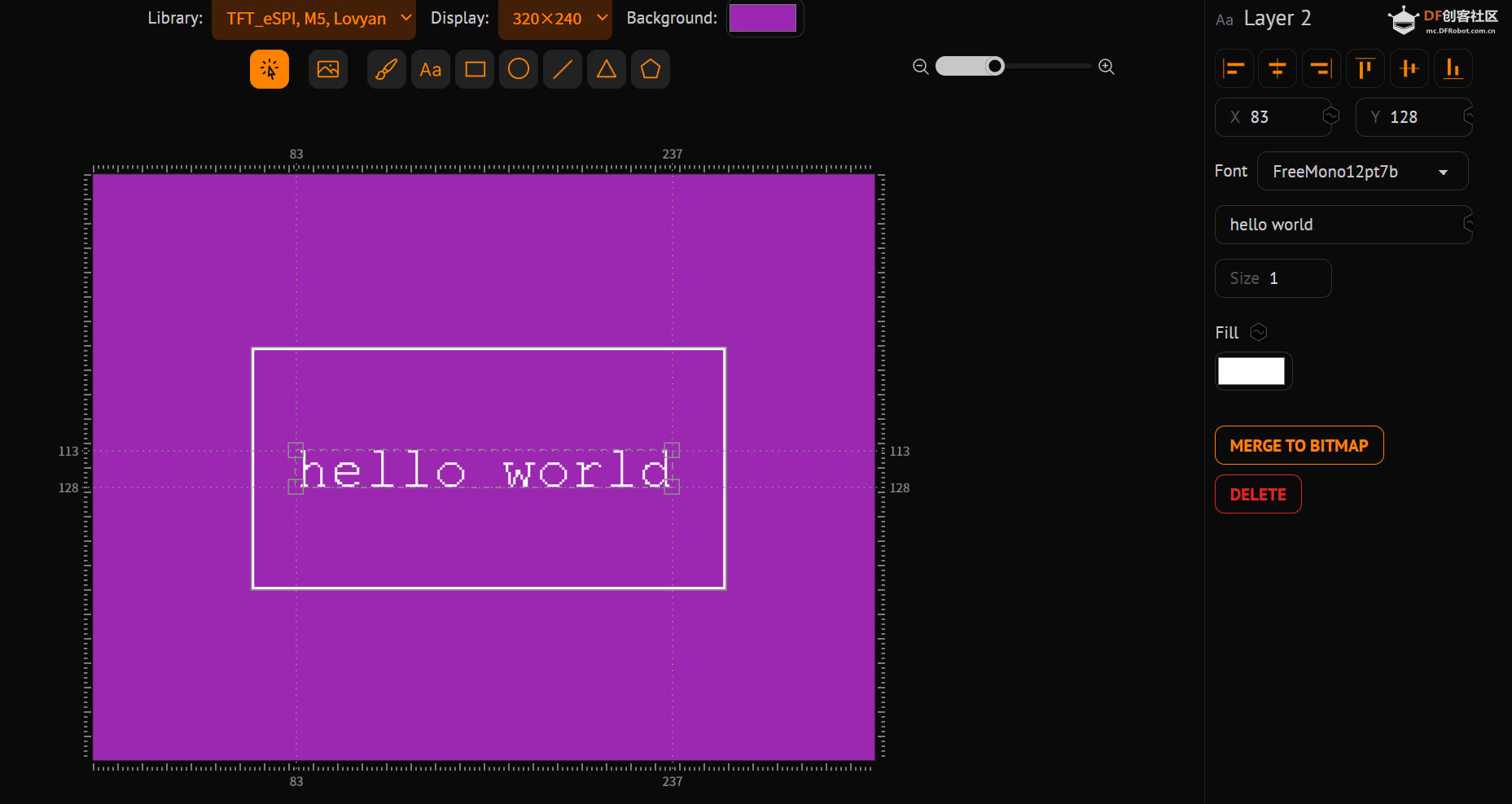The height and width of the screenshot is (804, 1512).
Task: Toggle the X coordinate variable icon
Action: (x=1331, y=116)
